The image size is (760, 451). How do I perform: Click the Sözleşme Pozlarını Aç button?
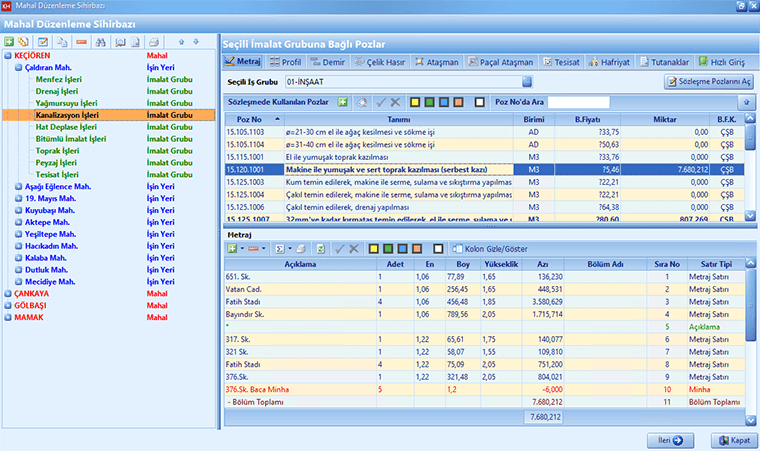pyautogui.click(x=707, y=82)
